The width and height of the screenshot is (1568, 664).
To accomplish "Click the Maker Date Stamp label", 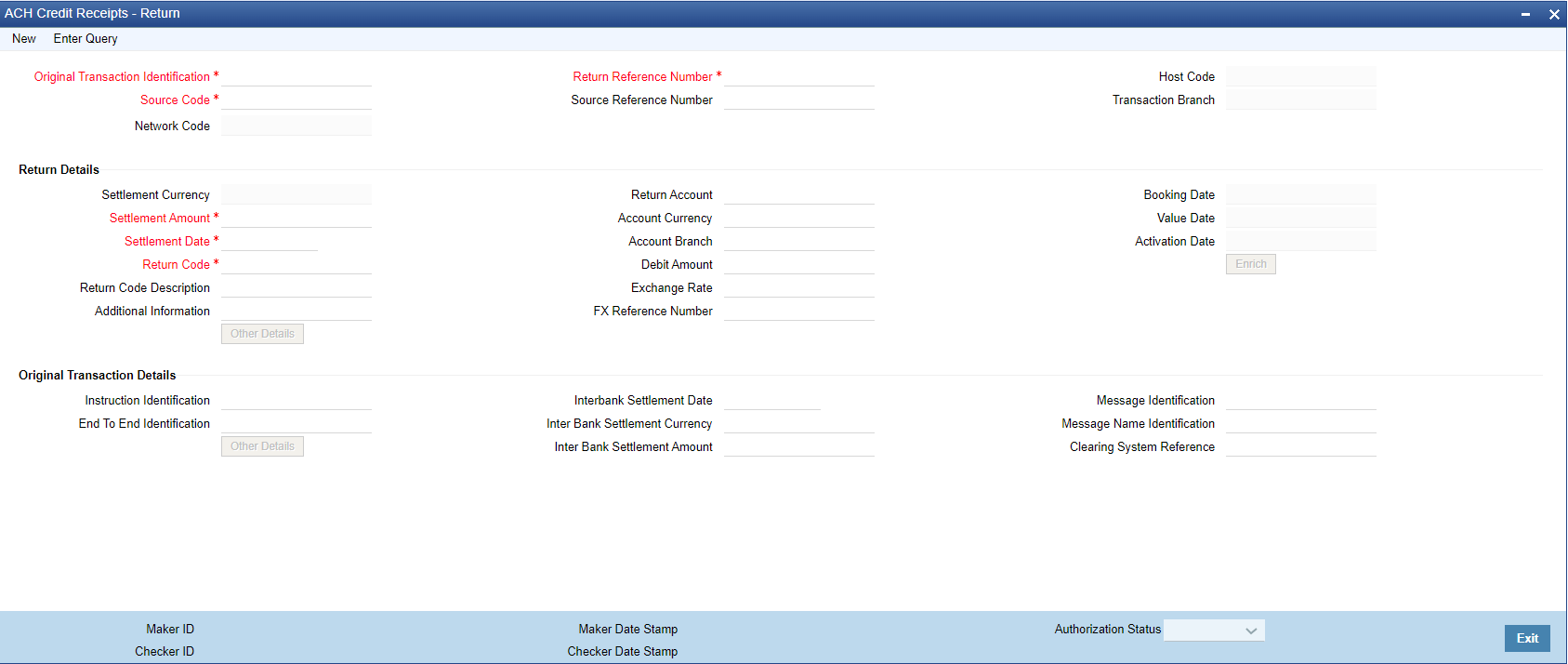I will [x=628, y=629].
